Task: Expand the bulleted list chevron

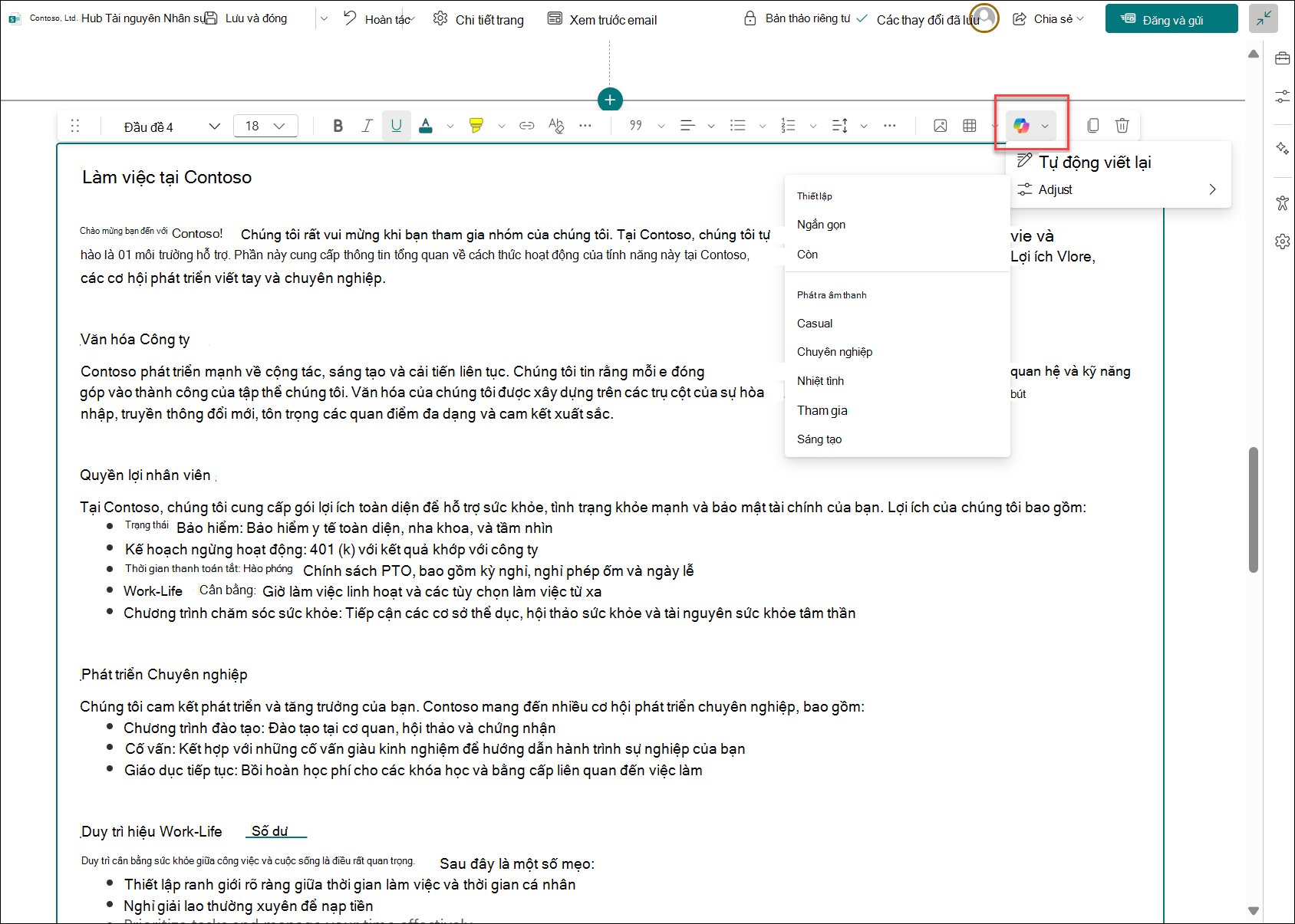Action: point(762,126)
